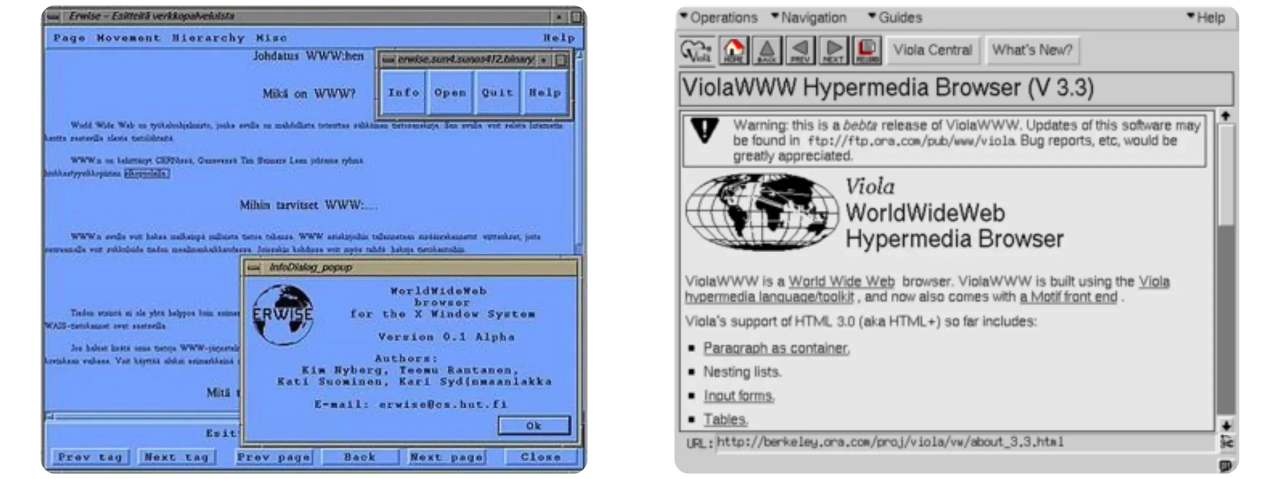Screen dimensions: 1280x479
Task: Open the Tables link
Action: [x=725, y=420]
